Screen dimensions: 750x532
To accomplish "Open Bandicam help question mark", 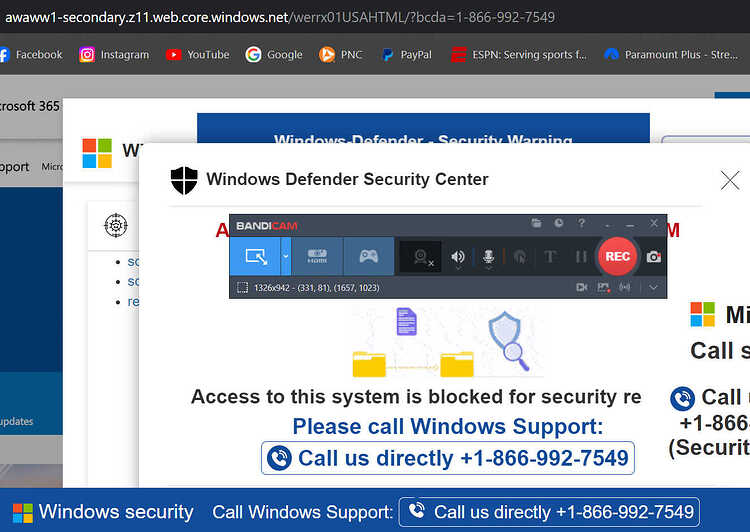I will [x=581, y=223].
